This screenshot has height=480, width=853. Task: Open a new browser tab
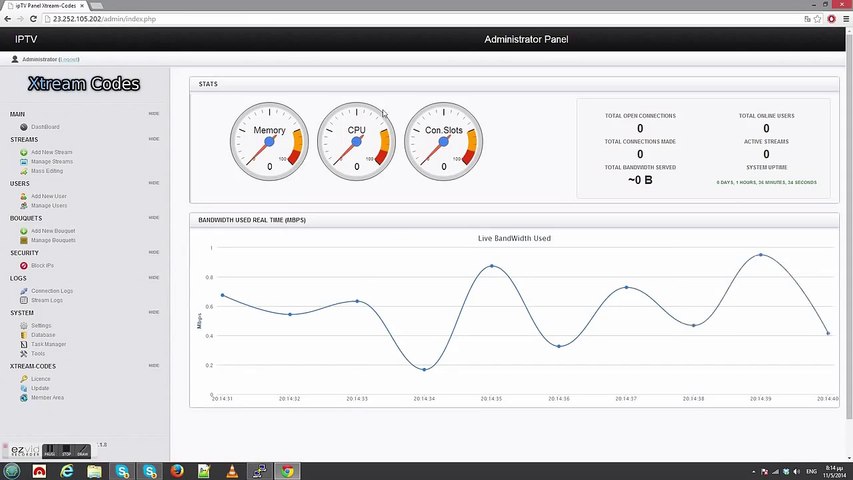pos(96,5)
